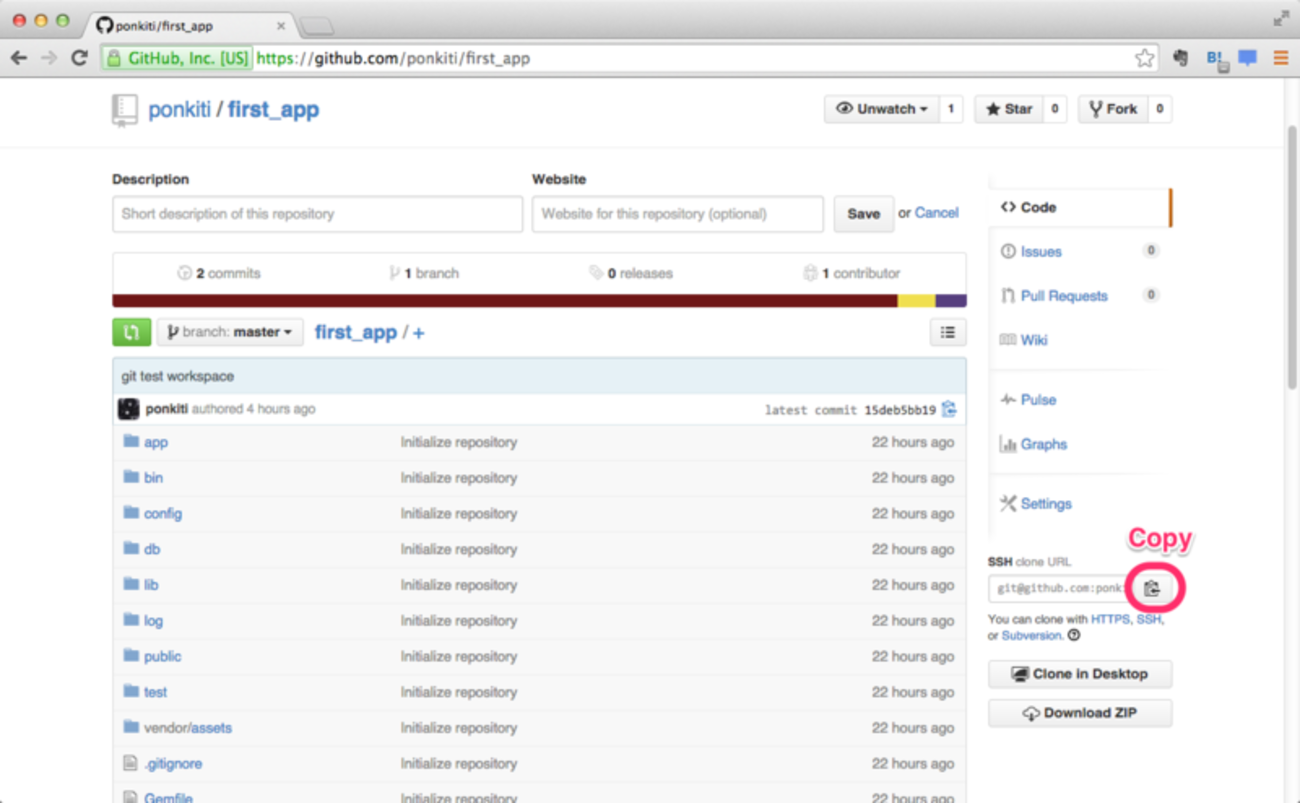
Task: Focus the repository Description input field
Action: pyautogui.click(x=317, y=214)
